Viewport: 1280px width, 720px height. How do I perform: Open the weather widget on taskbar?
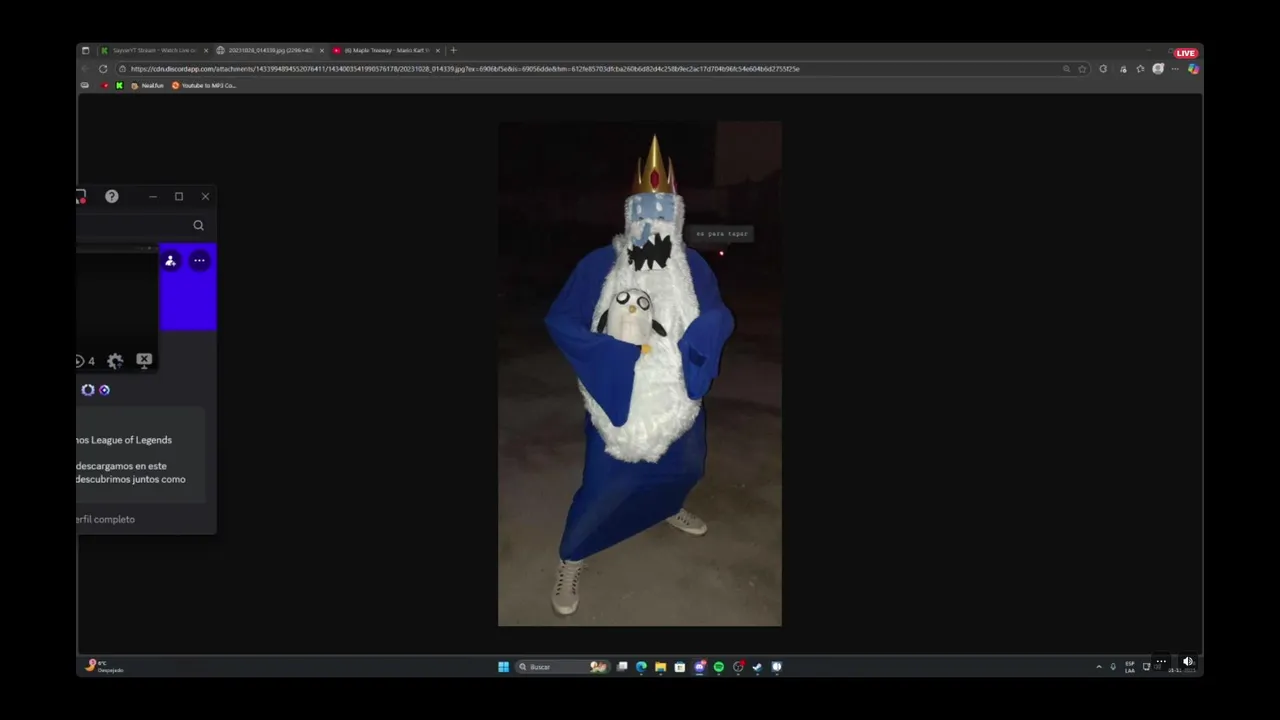click(104, 666)
